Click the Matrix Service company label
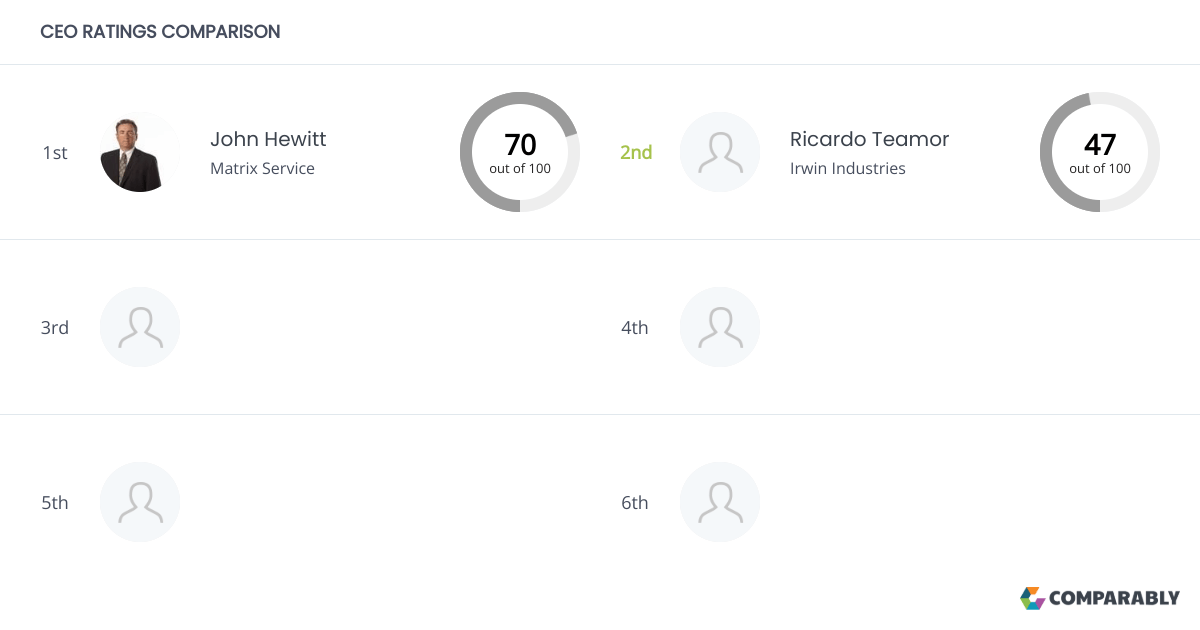Screen dimensions: 1200x630 pos(262,169)
